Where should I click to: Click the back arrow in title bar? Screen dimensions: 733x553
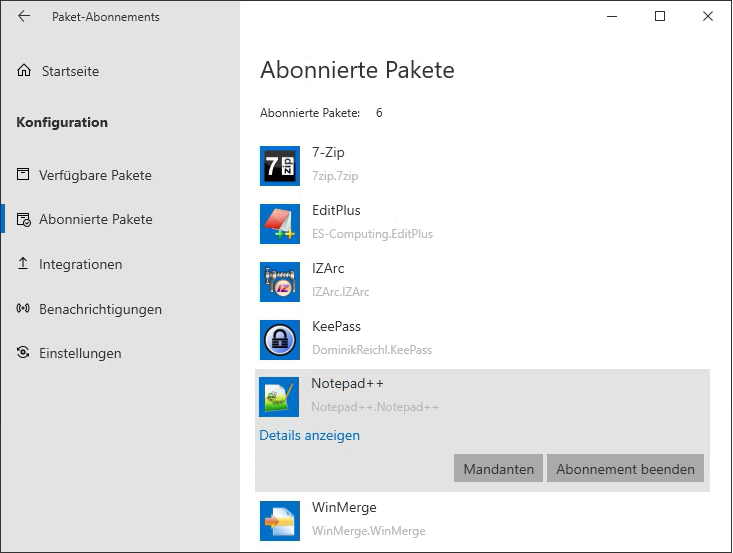tap(24, 17)
